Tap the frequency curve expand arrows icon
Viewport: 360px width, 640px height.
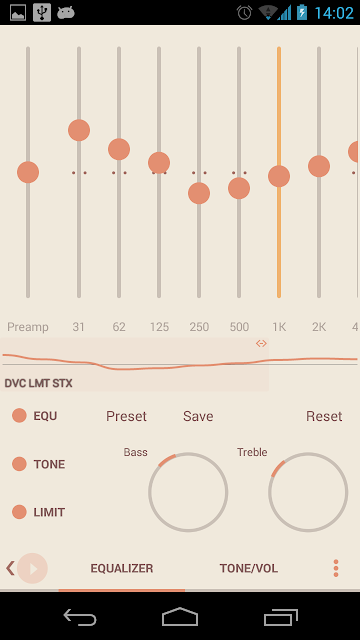pyautogui.click(x=261, y=343)
